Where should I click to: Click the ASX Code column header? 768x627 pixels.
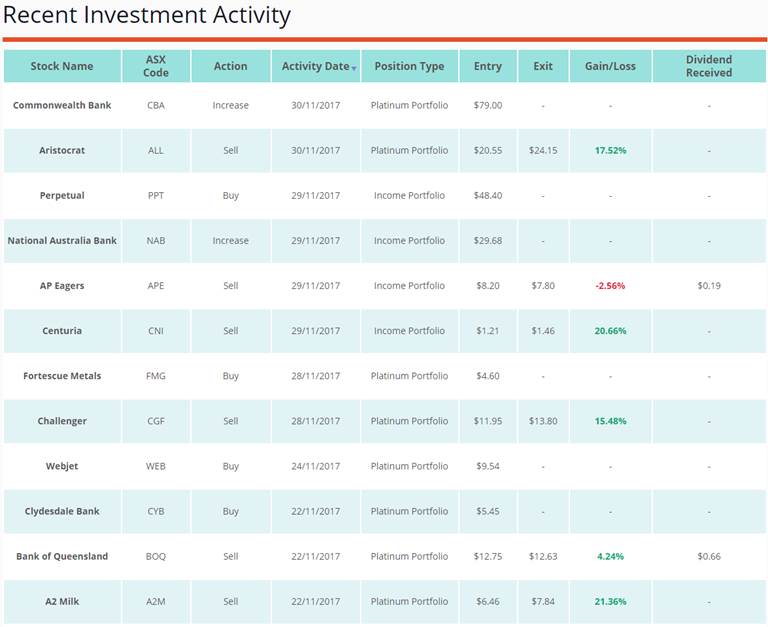156,66
